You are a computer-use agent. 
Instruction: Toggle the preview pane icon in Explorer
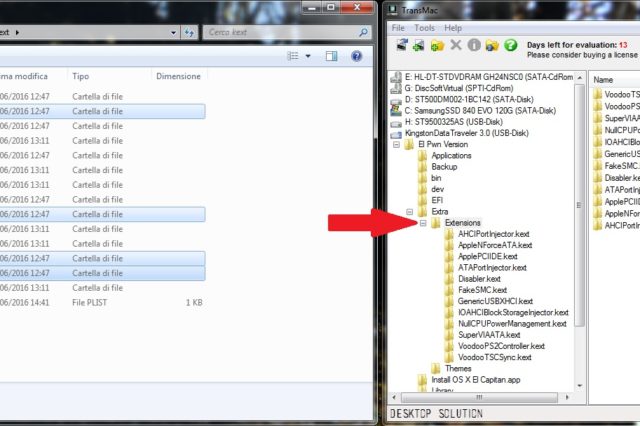331,56
